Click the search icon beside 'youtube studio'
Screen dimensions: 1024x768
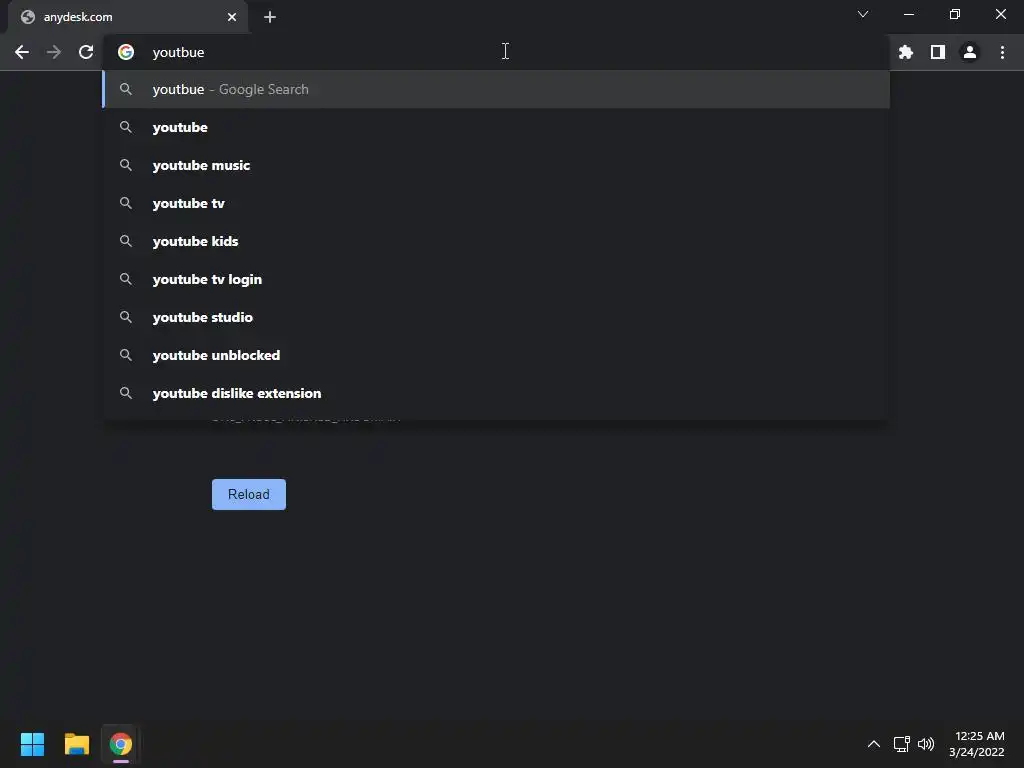[126, 317]
